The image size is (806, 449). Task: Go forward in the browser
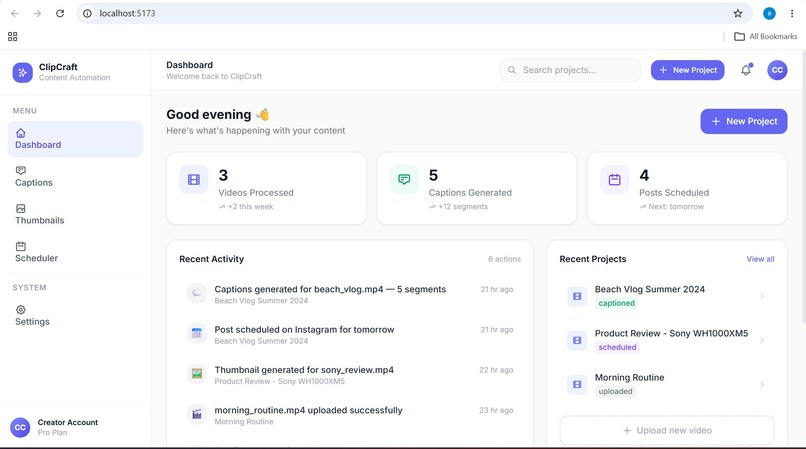point(38,13)
